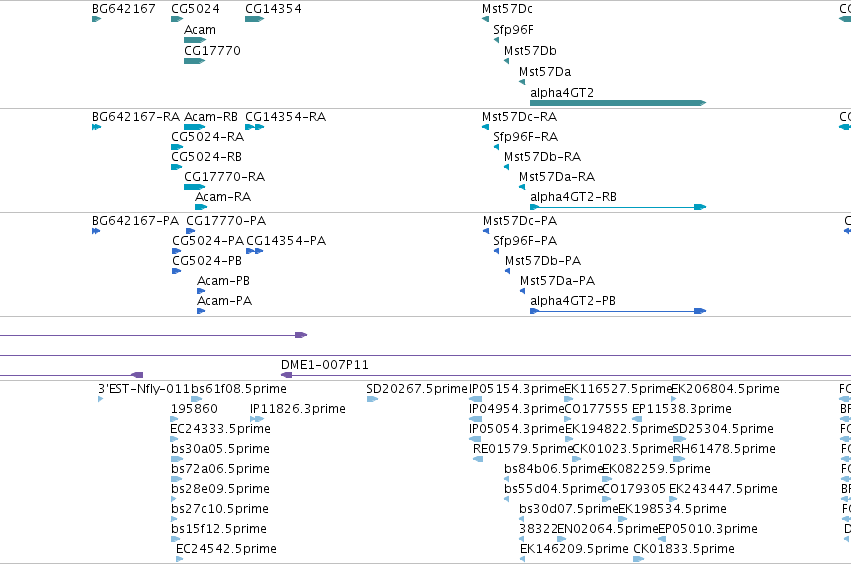851x564 pixels.
Task: Click EST EP11538.3prime
Action: click(x=682, y=409)
